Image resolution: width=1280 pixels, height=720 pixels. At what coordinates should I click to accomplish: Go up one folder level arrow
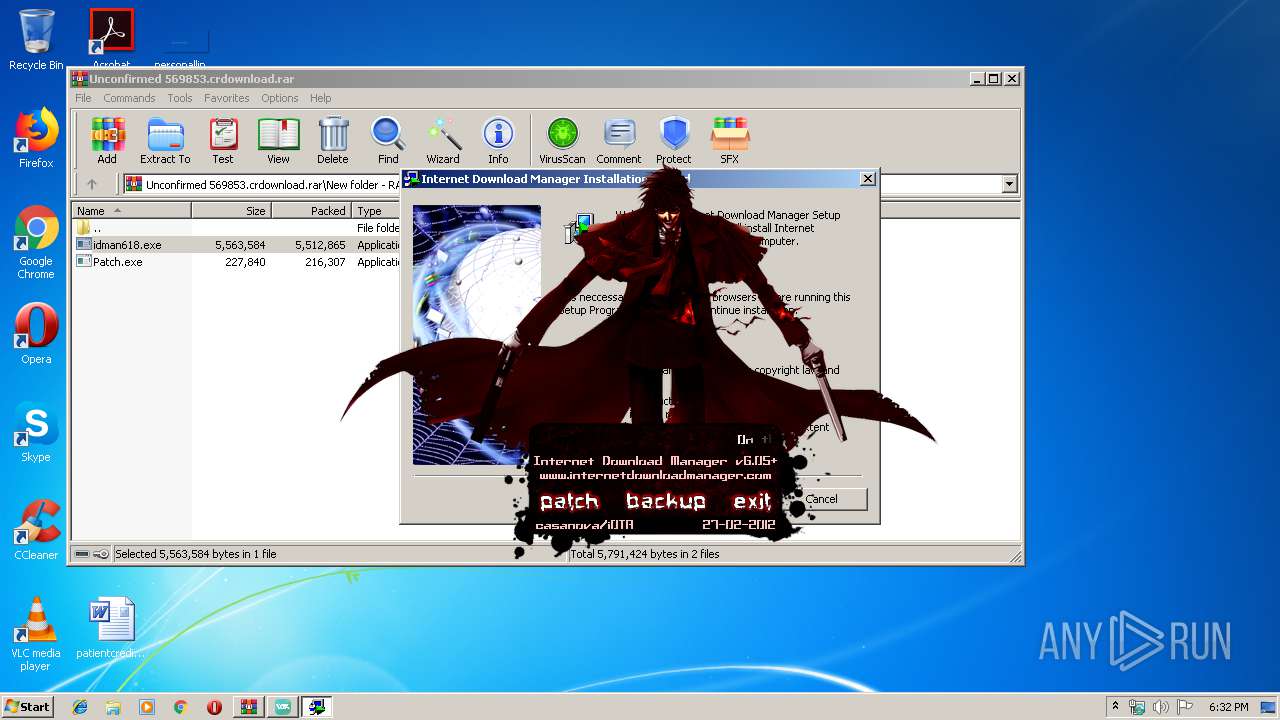click(x=92, y=184)
